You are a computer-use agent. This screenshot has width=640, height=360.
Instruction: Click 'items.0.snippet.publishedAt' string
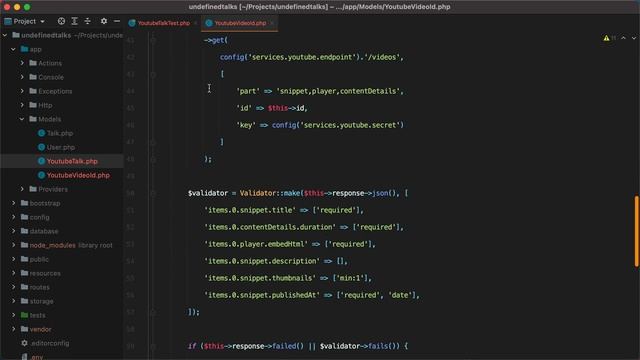(262, 295)
